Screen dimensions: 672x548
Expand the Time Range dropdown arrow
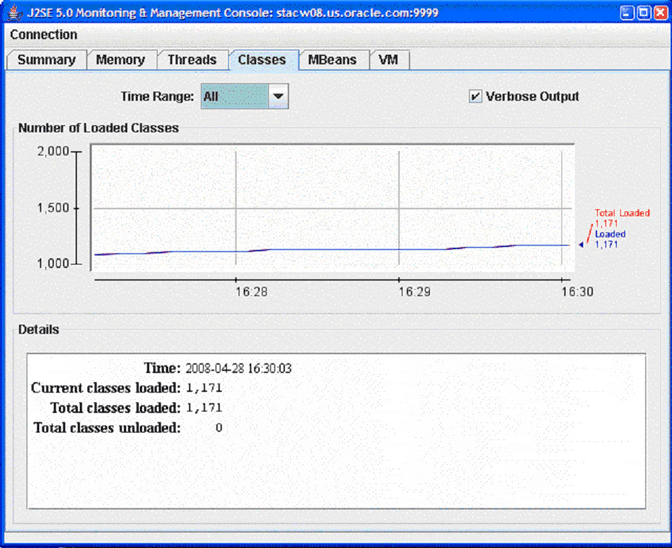(278, 97)
